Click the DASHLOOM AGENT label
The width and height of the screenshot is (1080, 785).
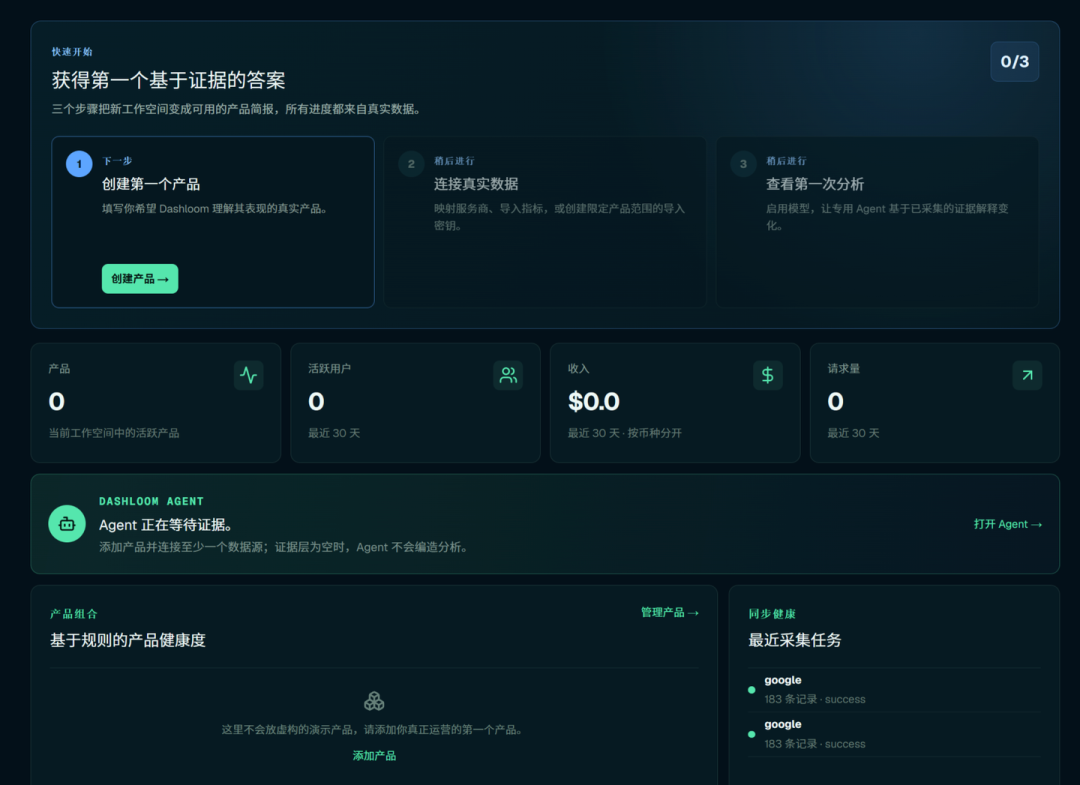(x=152, y=501)
